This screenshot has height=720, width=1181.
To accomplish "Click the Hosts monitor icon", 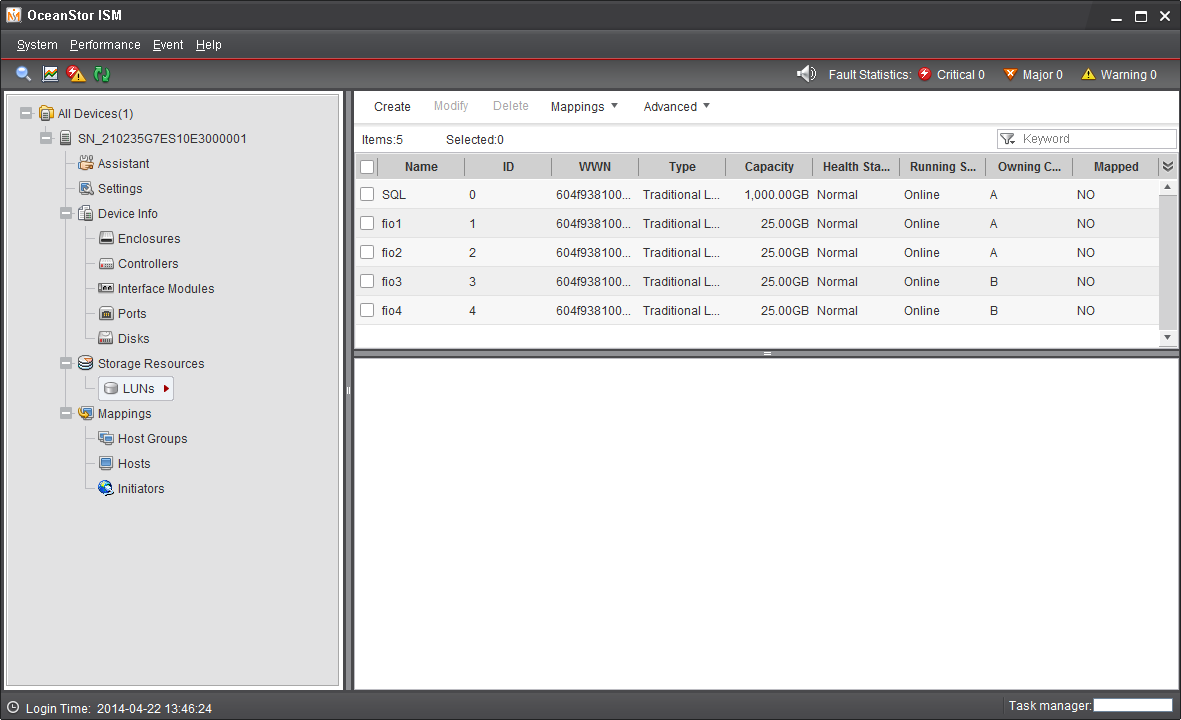I will coord(106,463).
